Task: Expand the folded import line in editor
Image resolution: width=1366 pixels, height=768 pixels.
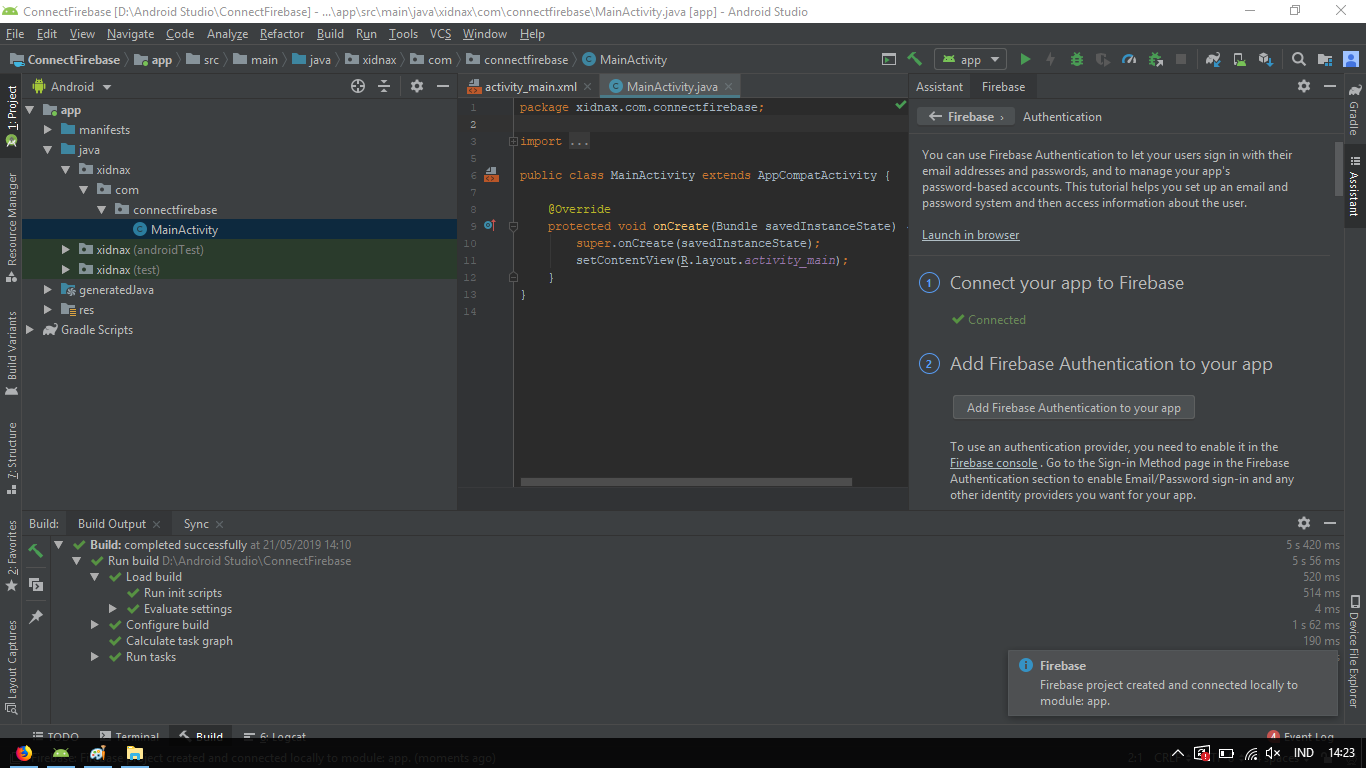Action: tap(513, 142)
